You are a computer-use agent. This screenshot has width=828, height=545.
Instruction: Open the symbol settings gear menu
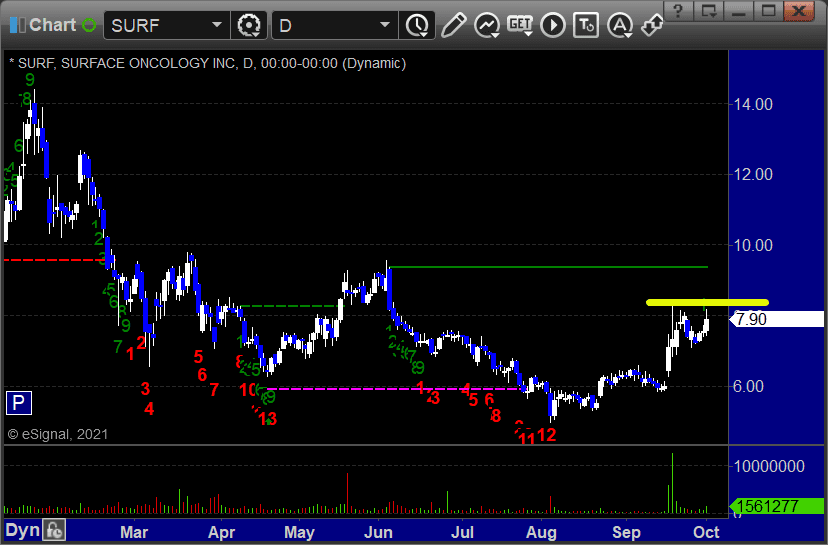(249, 25)
